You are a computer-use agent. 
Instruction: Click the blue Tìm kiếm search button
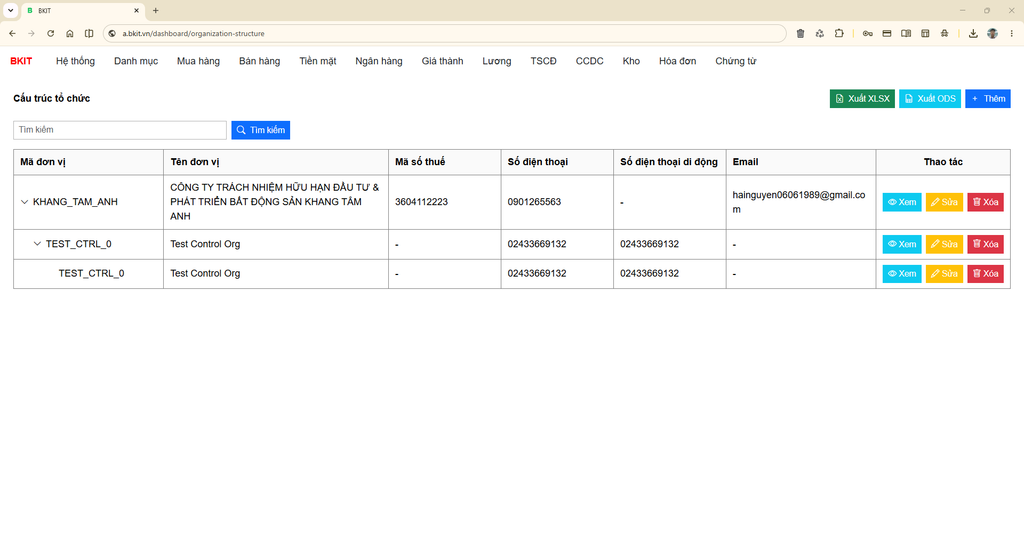coord(261,130)
